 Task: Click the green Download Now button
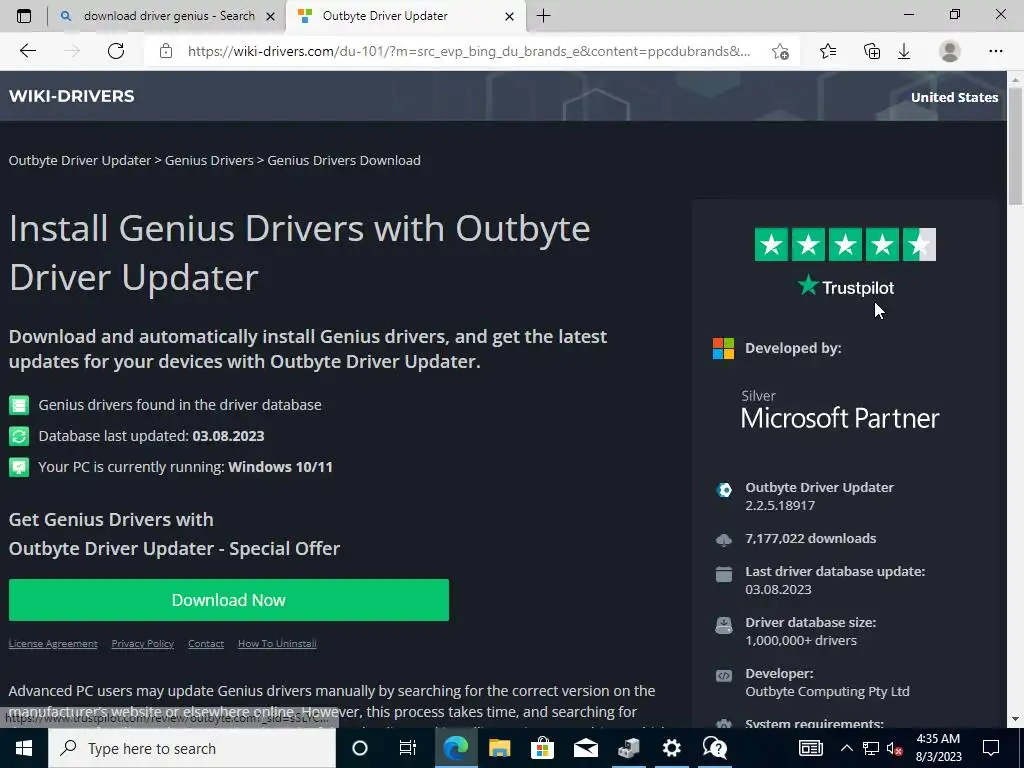coord(229,600)
